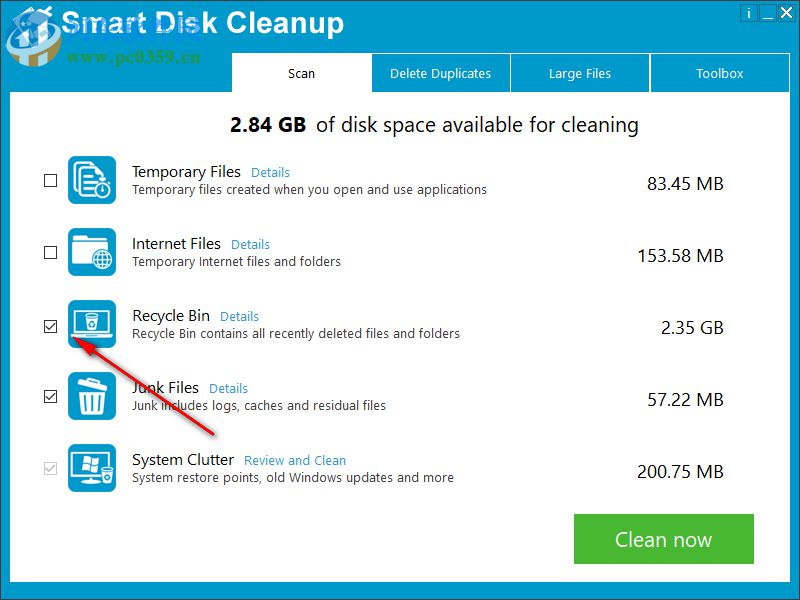Switch to the Toolbox tab
This screenshot has width=800, height=600.
tap(720, 73)
